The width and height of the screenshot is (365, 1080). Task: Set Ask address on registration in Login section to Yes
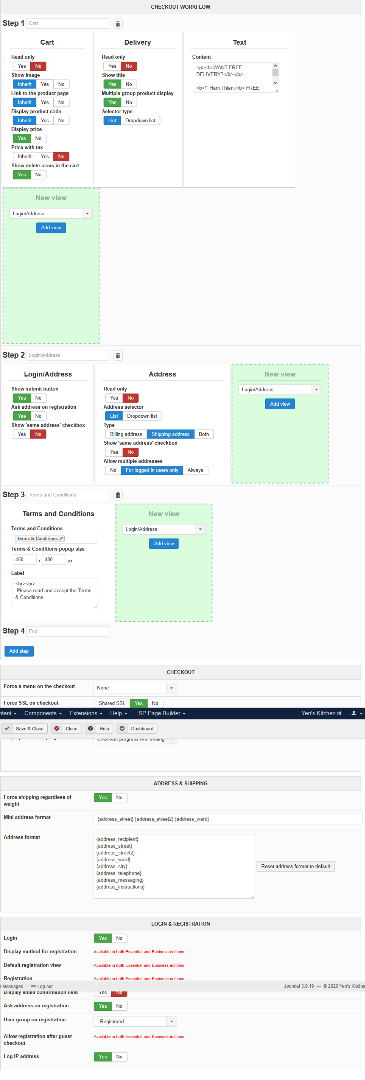point(103,1006)
